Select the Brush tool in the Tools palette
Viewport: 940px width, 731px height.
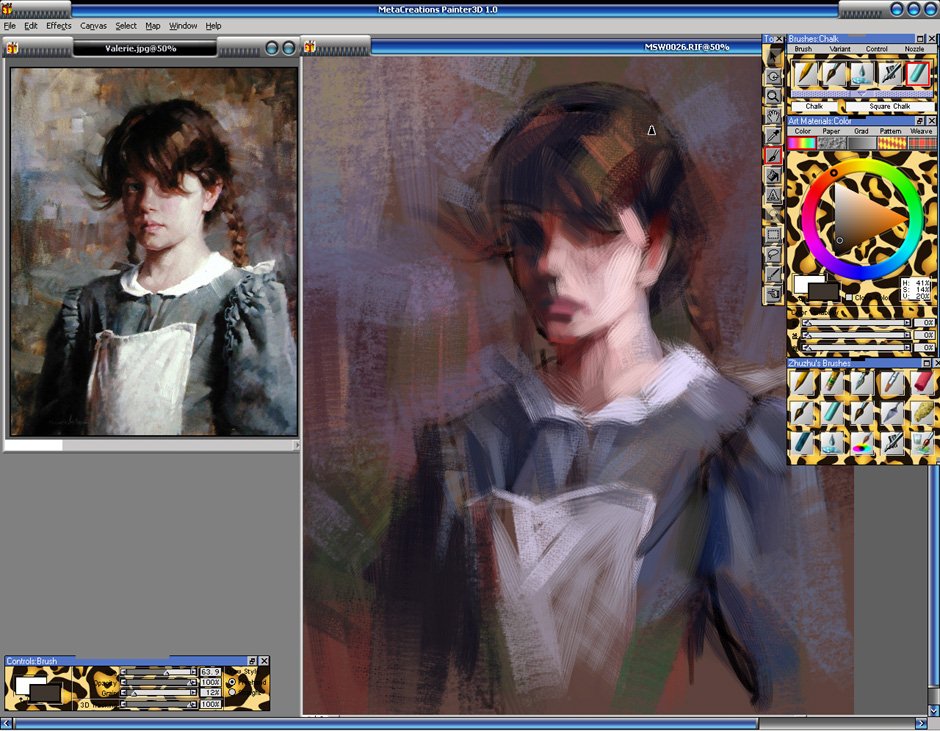click(x=773, y=156)
